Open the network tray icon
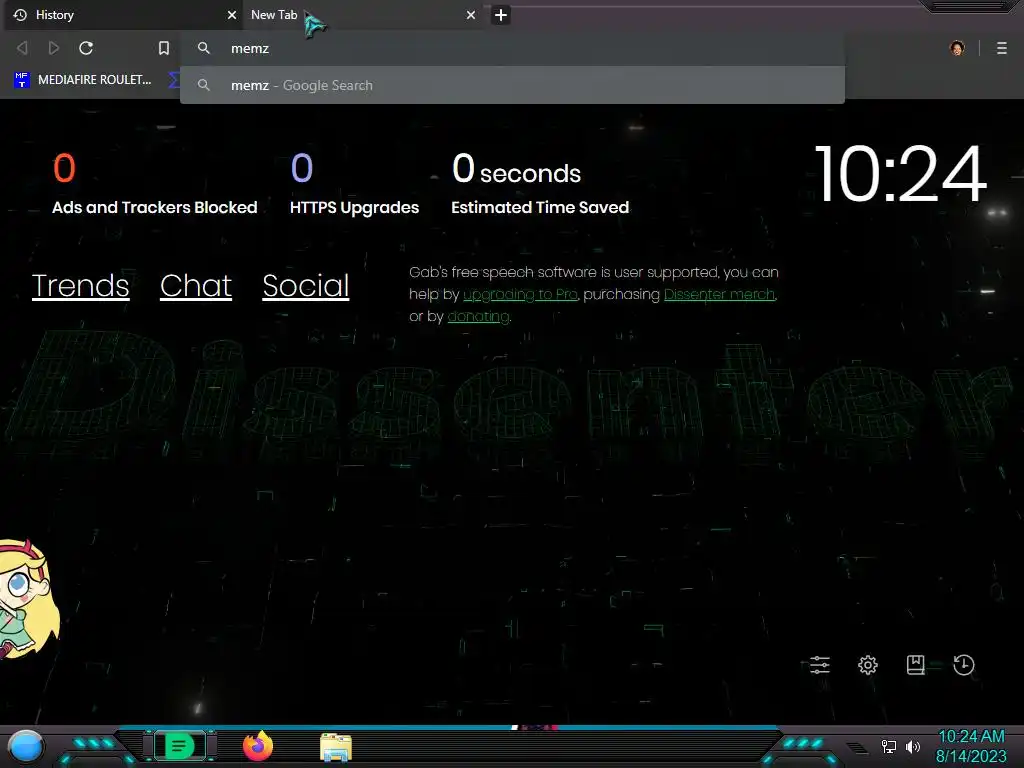1024x768 pixels. [x=888, y=746]
